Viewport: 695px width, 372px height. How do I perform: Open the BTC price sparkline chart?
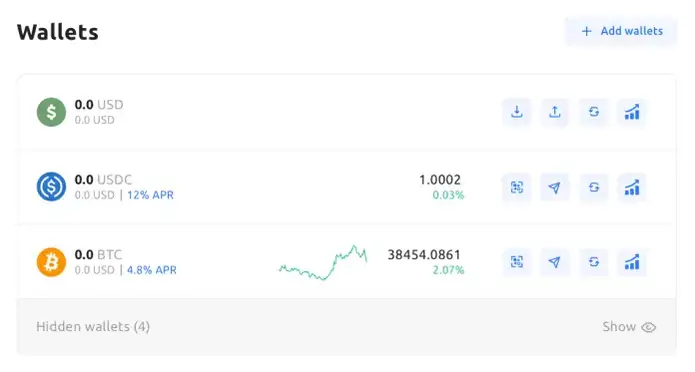pos(323,262)
